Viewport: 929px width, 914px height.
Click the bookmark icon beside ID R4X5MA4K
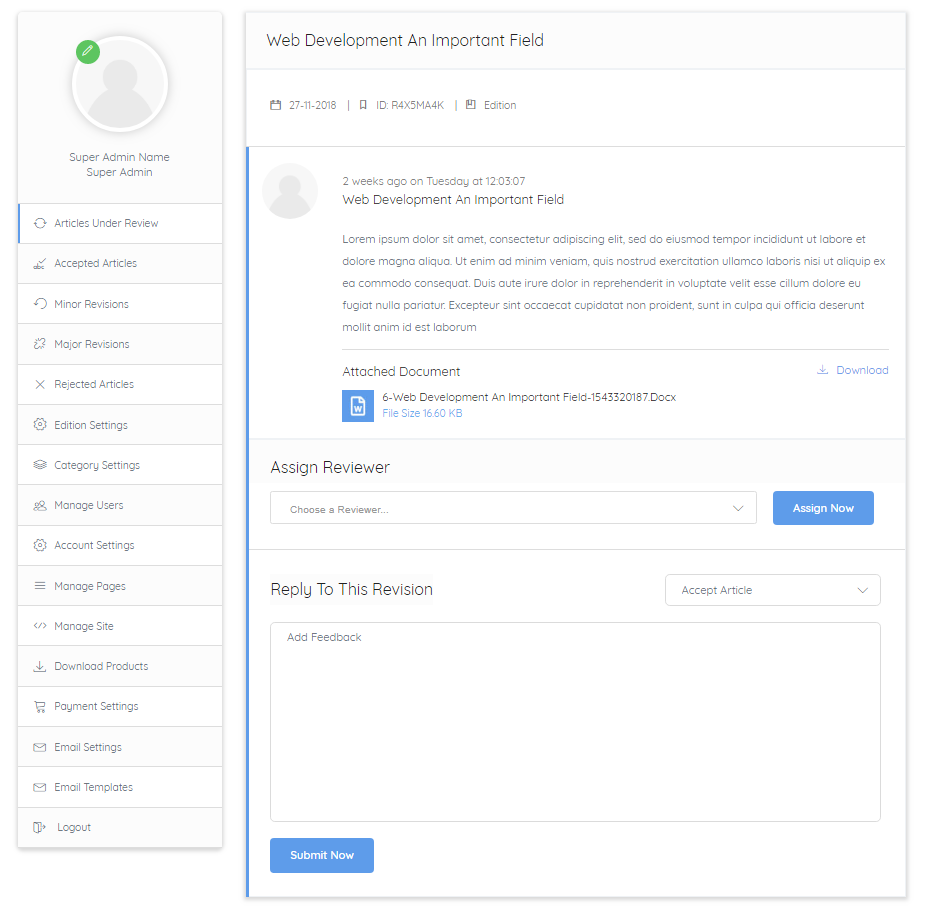(363, 105)
